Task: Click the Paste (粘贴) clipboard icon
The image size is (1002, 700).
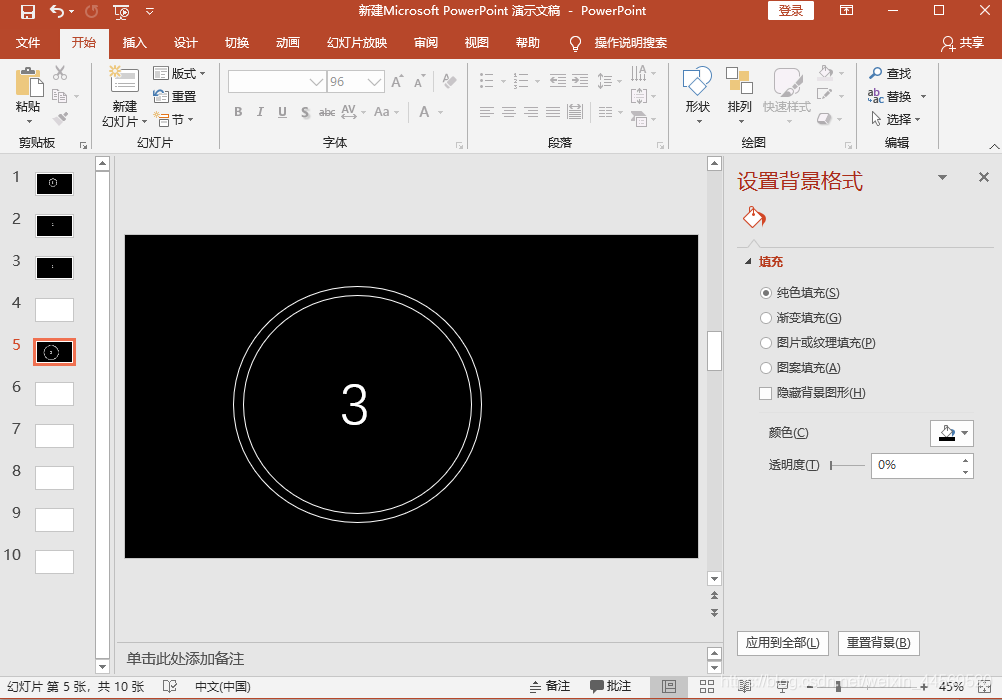Action: 28,83
